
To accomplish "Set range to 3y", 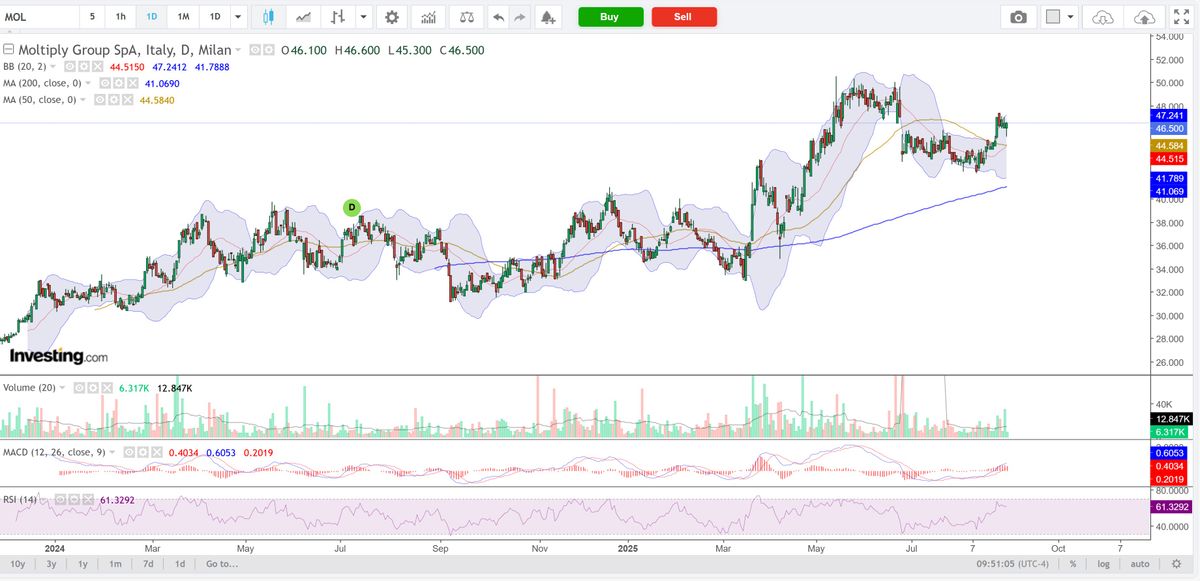I will 51,564.
